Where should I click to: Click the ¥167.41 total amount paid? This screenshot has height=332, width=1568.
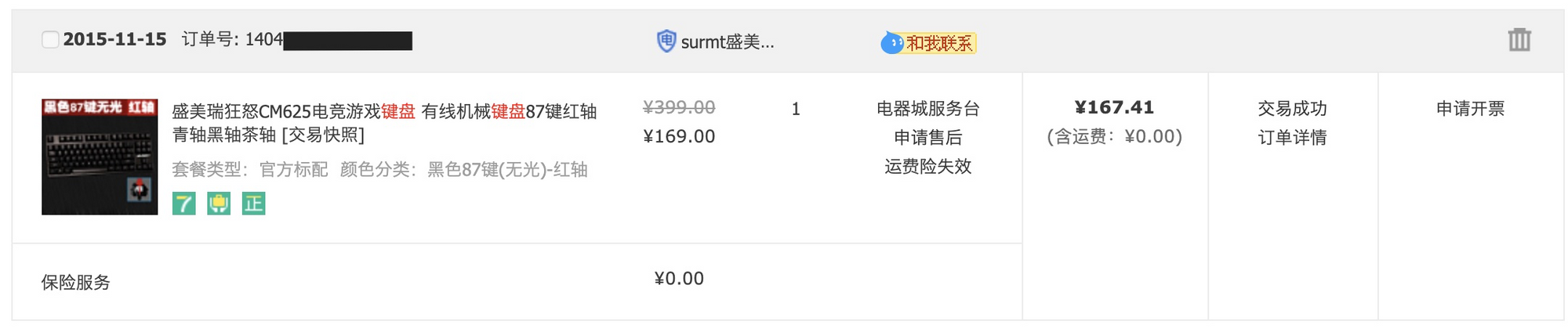tap(1113, 108)
